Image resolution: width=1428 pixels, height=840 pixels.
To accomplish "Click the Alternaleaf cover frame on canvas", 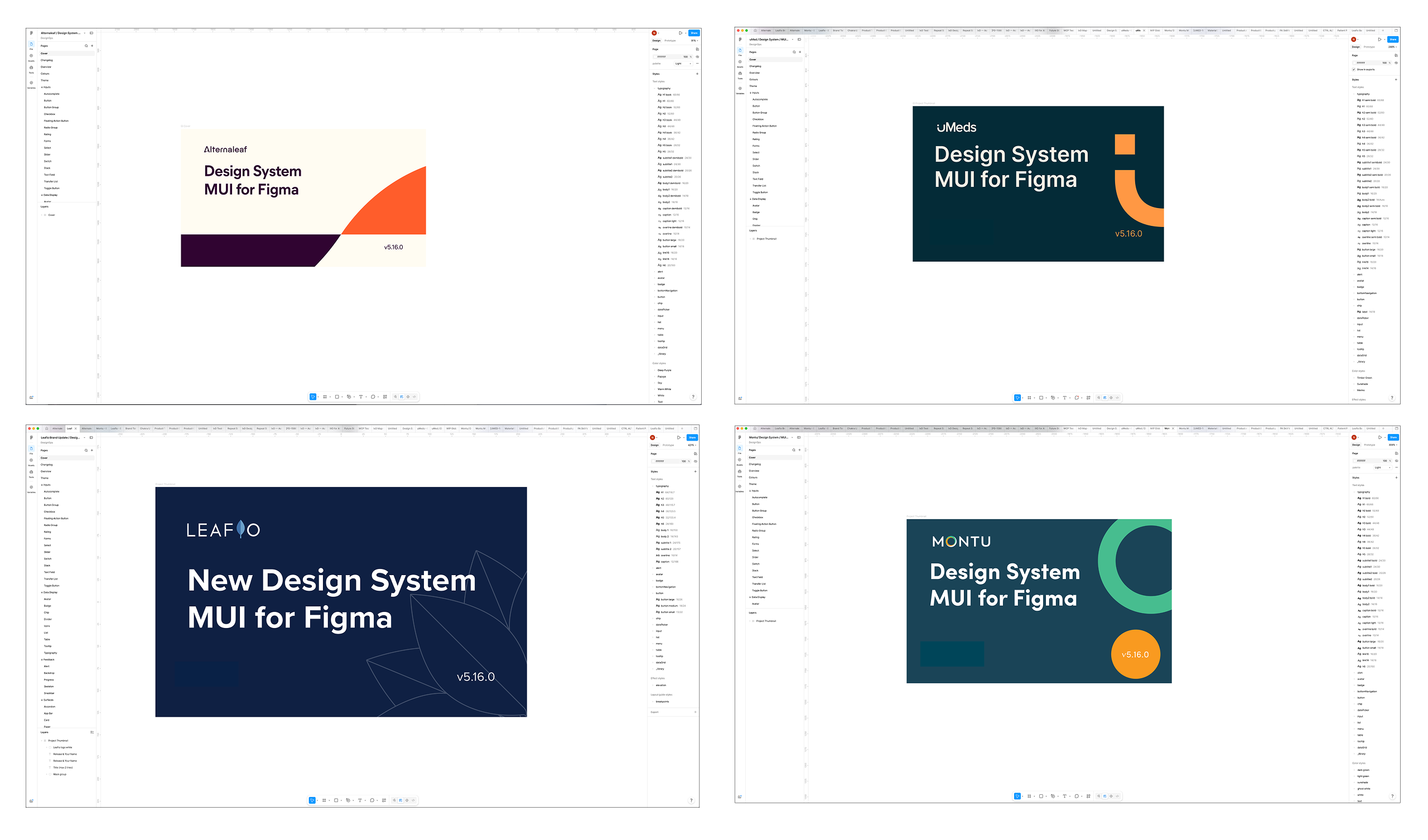I will (303, 199).
